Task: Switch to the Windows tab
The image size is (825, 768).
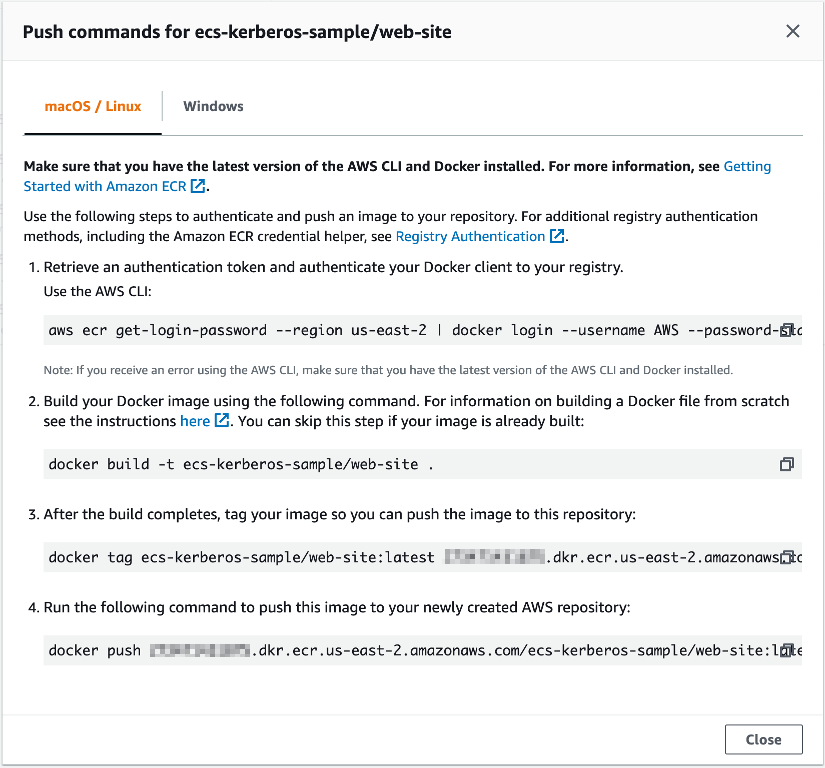Action: (x=212, y=105)
